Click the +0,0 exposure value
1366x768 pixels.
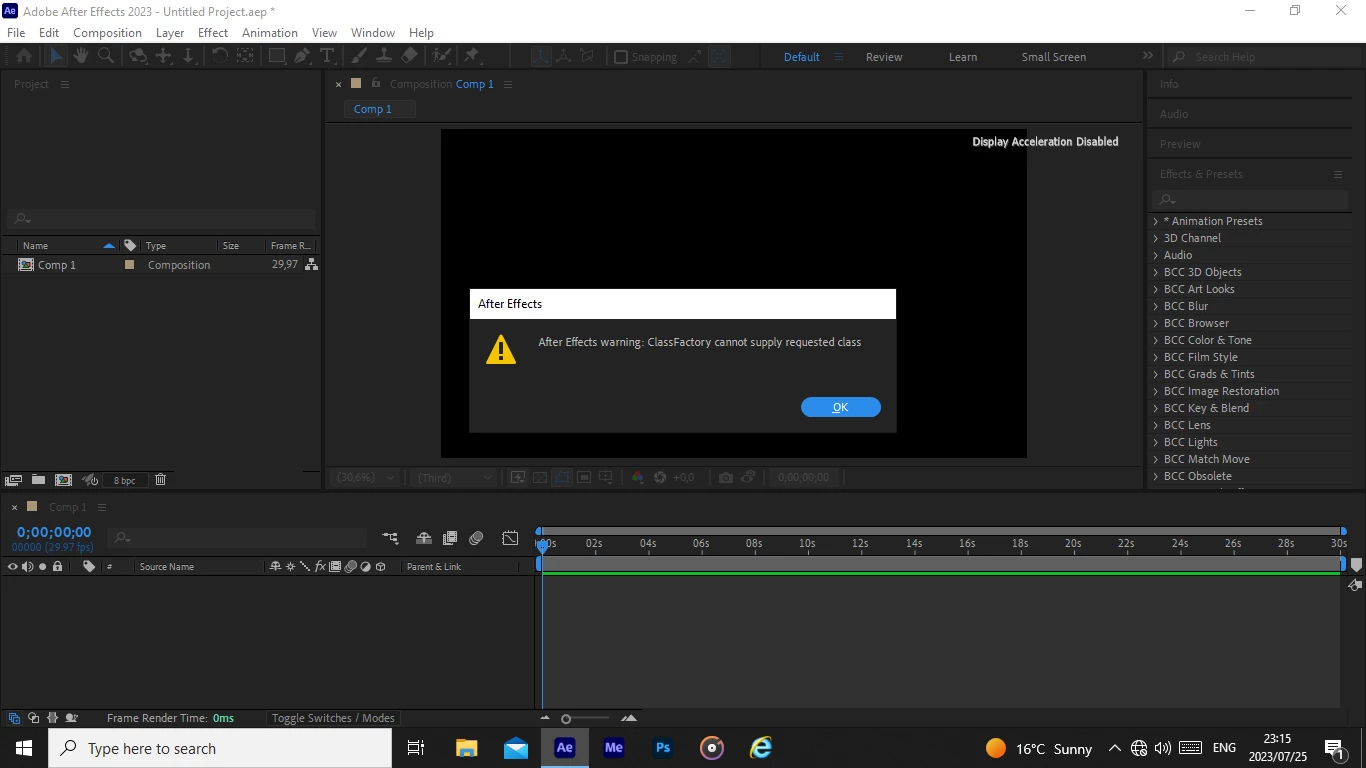pos(683,478)
